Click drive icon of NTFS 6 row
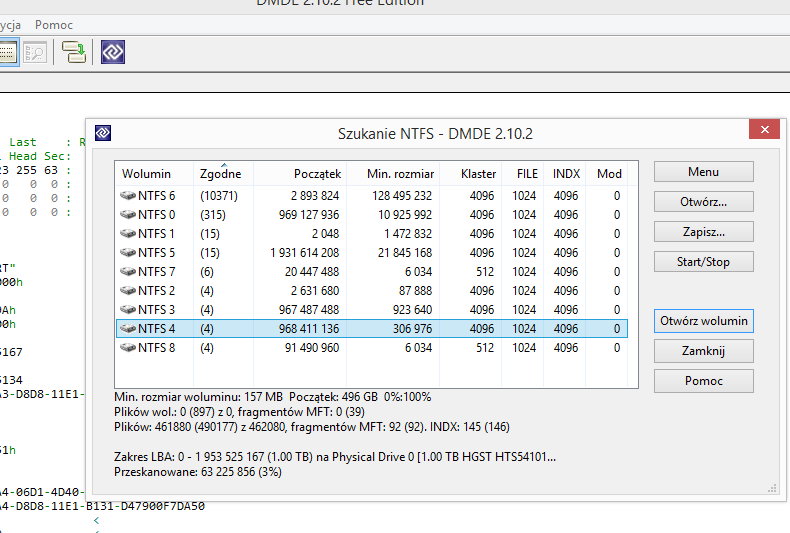This screenshot has height=533, width=790. tap(128, 195)
